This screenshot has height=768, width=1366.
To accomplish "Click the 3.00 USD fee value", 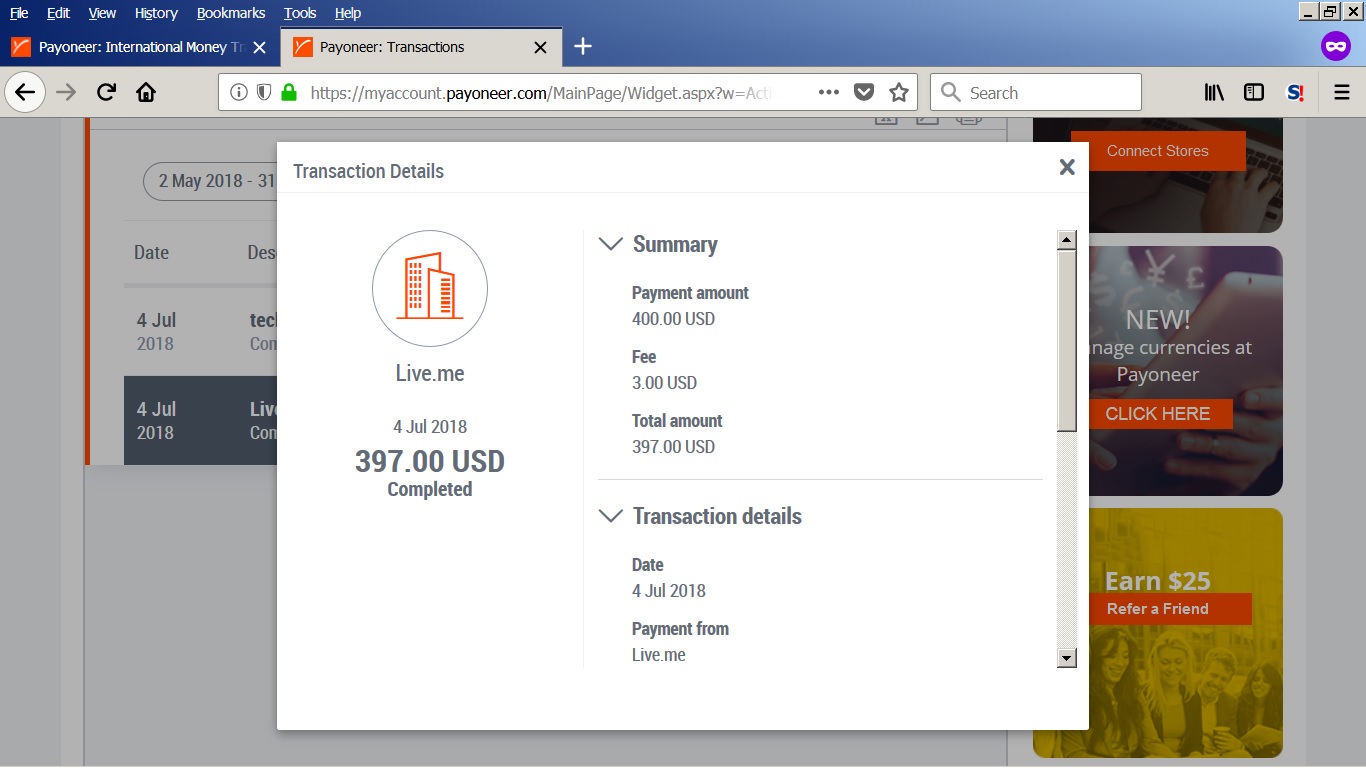I will coord(664,383).
